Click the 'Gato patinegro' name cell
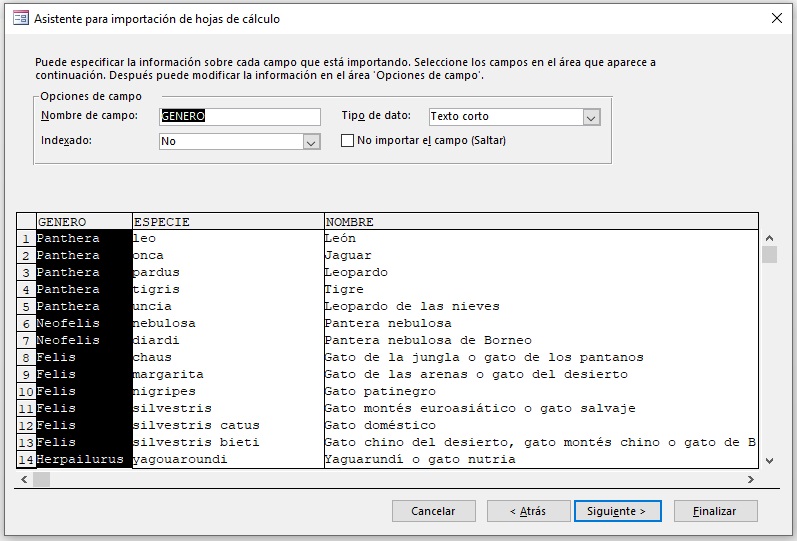This screenshot has height=541, width=797. 541,391
